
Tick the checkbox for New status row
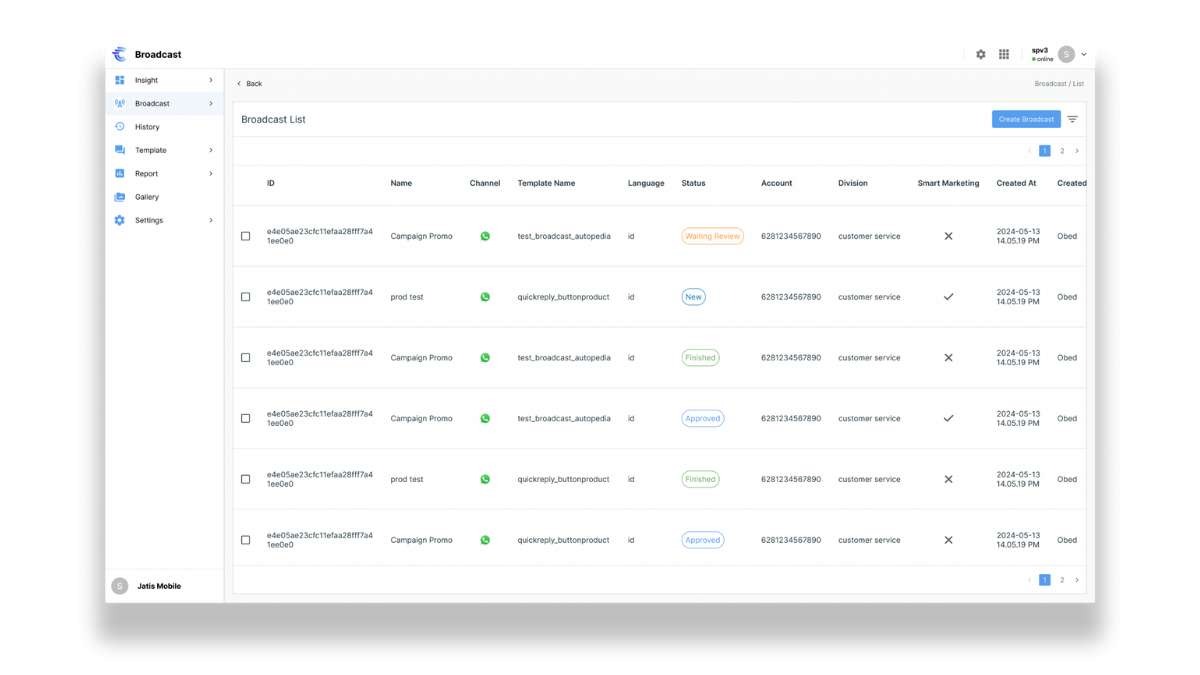(x=246, y=297)
